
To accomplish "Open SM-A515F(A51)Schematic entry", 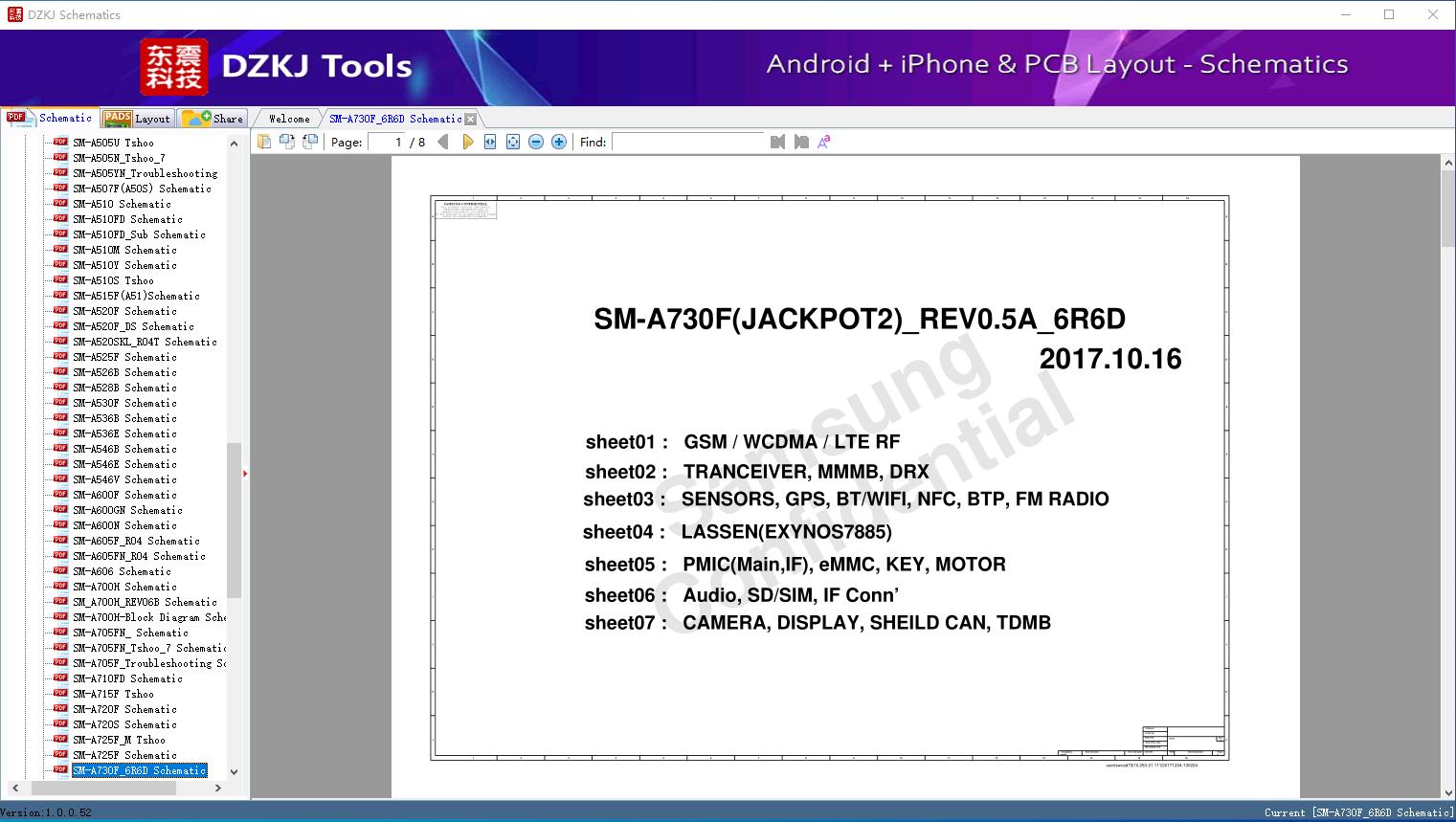I will point(137,296).
